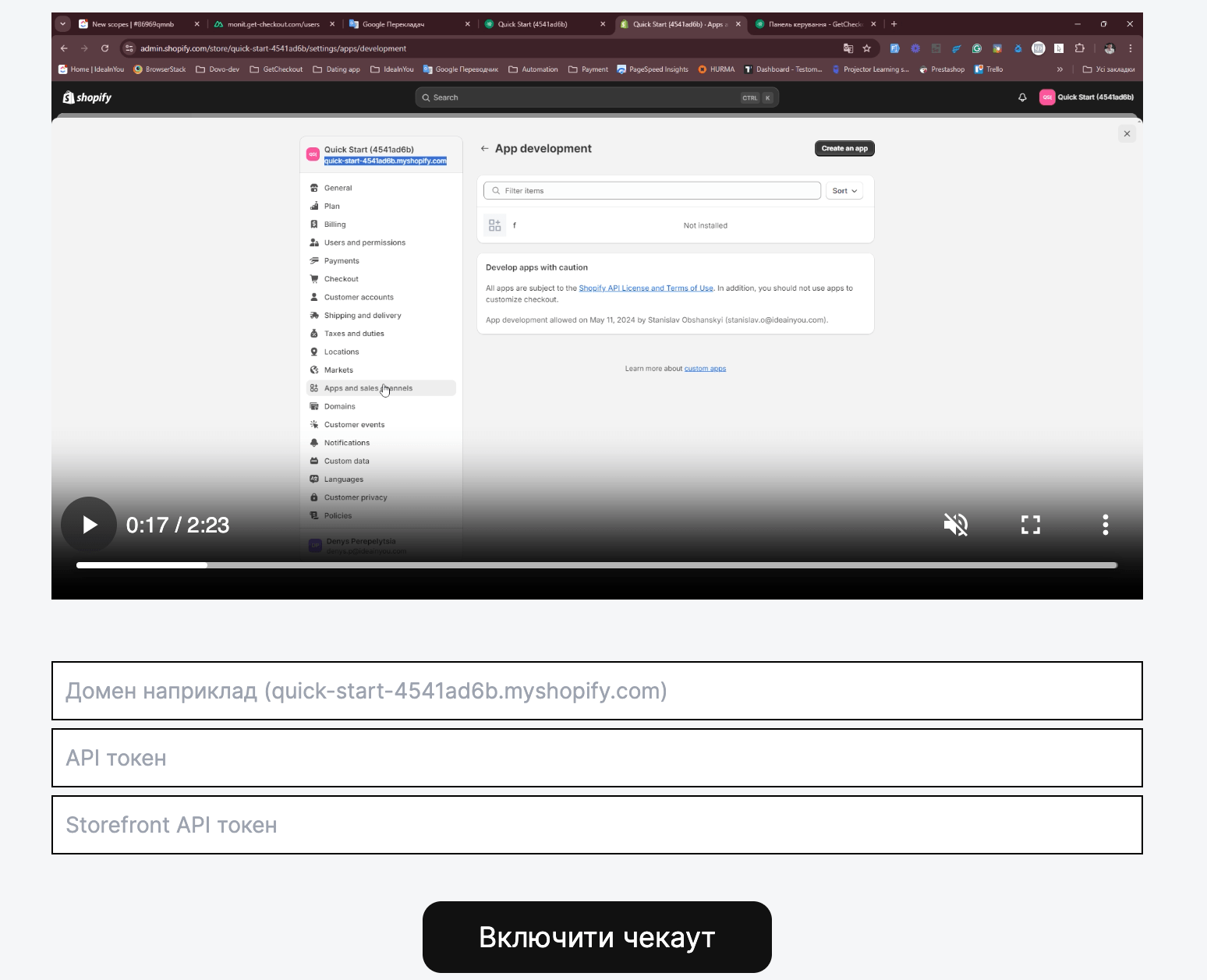The height and width of the screenshot is (980, 1207).
Task: Open the HURMA bookmark
Action: click(716, 69)
